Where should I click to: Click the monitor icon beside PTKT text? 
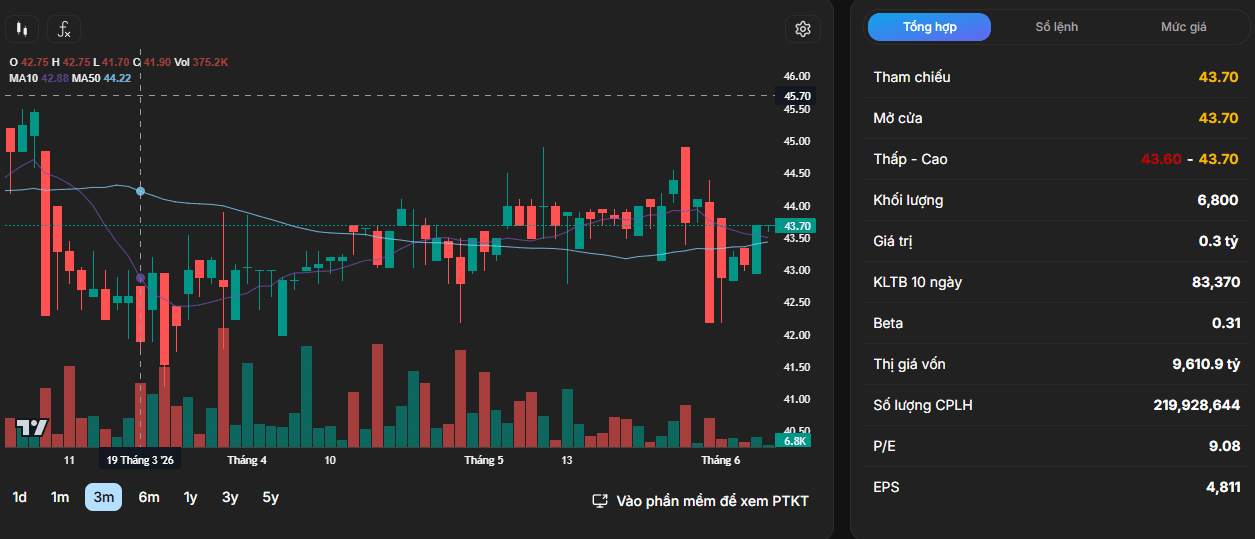(x=600, y=501)
